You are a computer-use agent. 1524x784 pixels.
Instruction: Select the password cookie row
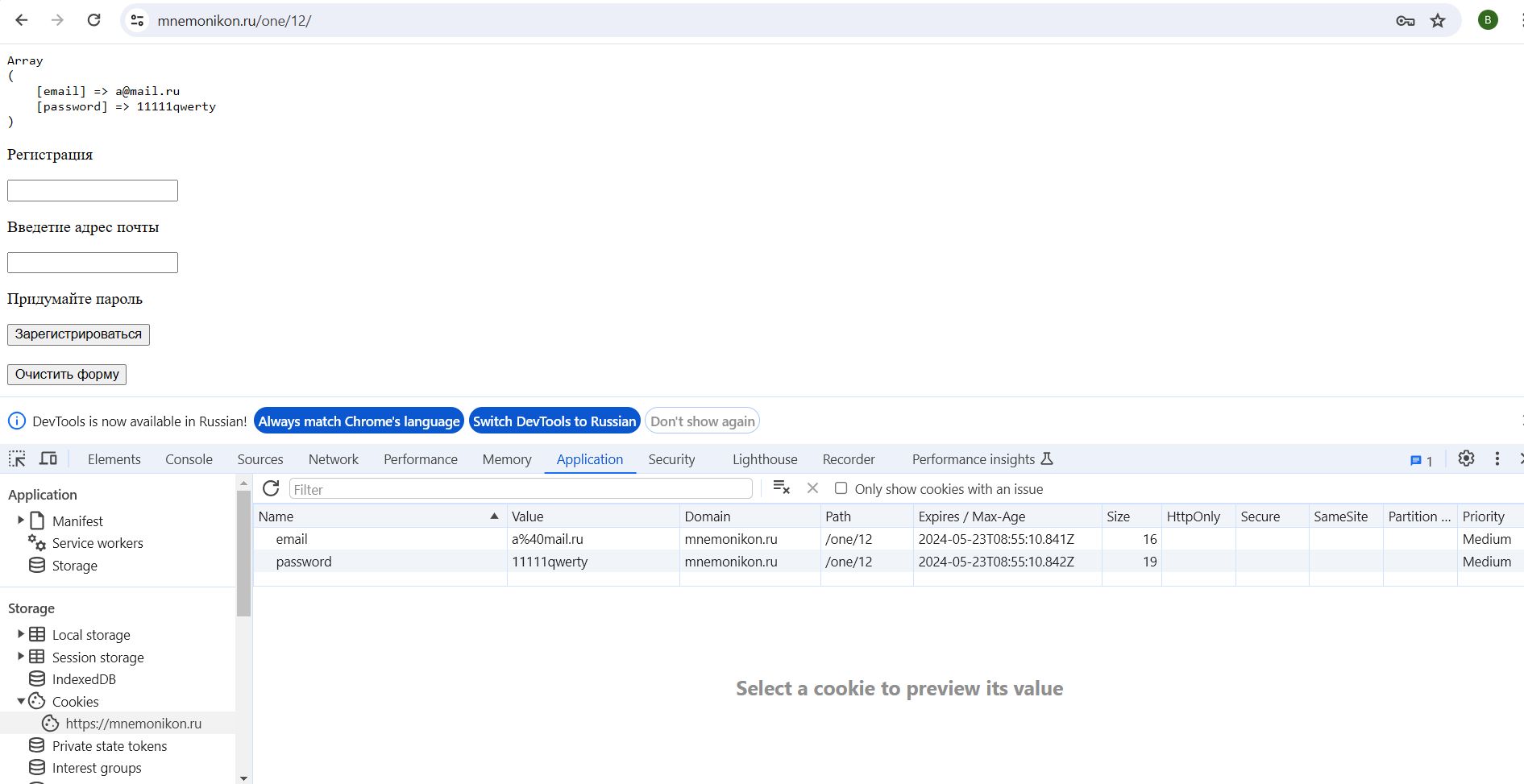303,562
